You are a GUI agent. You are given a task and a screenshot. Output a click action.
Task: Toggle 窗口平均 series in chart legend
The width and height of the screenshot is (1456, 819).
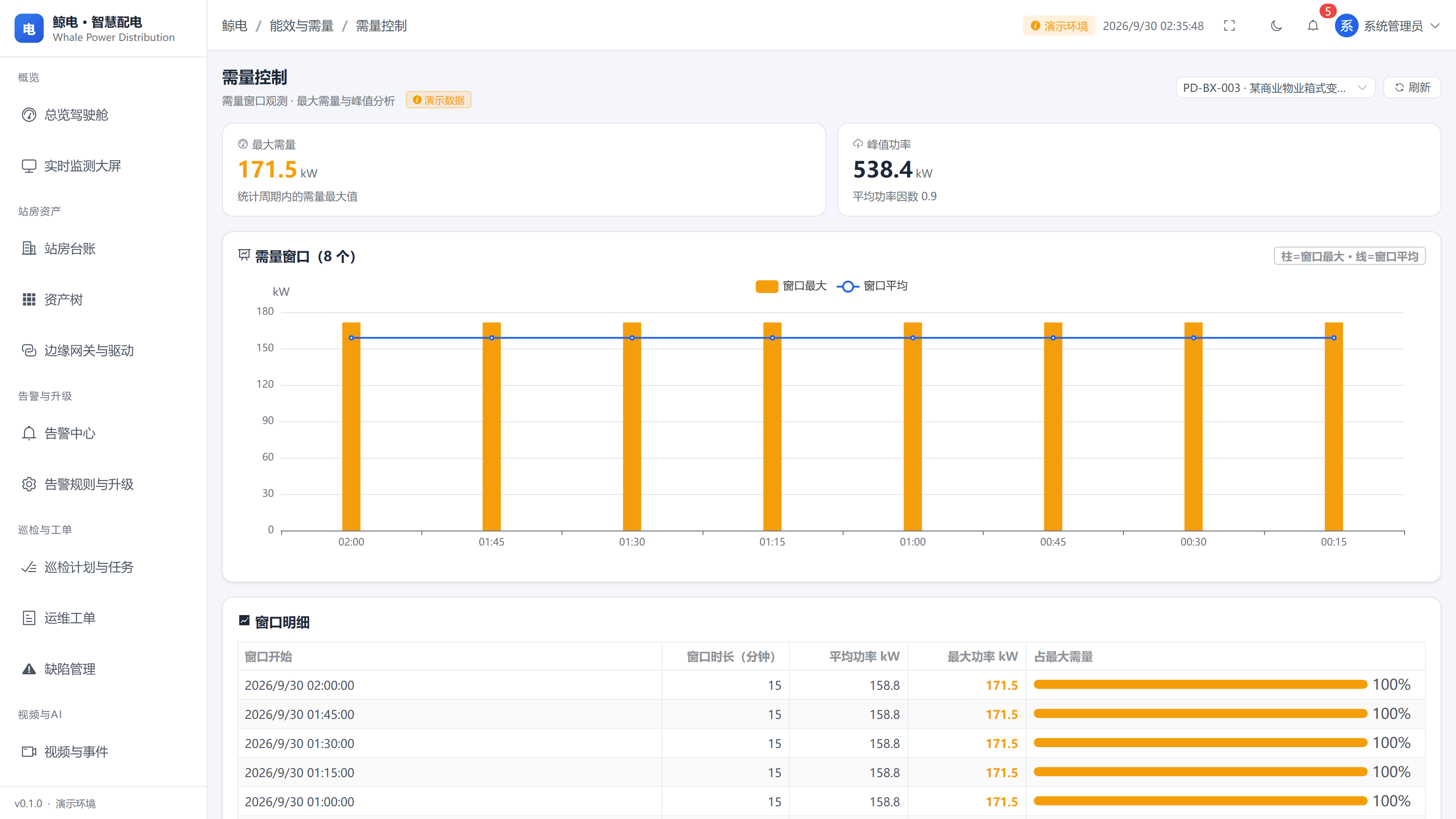coord(872,286)
